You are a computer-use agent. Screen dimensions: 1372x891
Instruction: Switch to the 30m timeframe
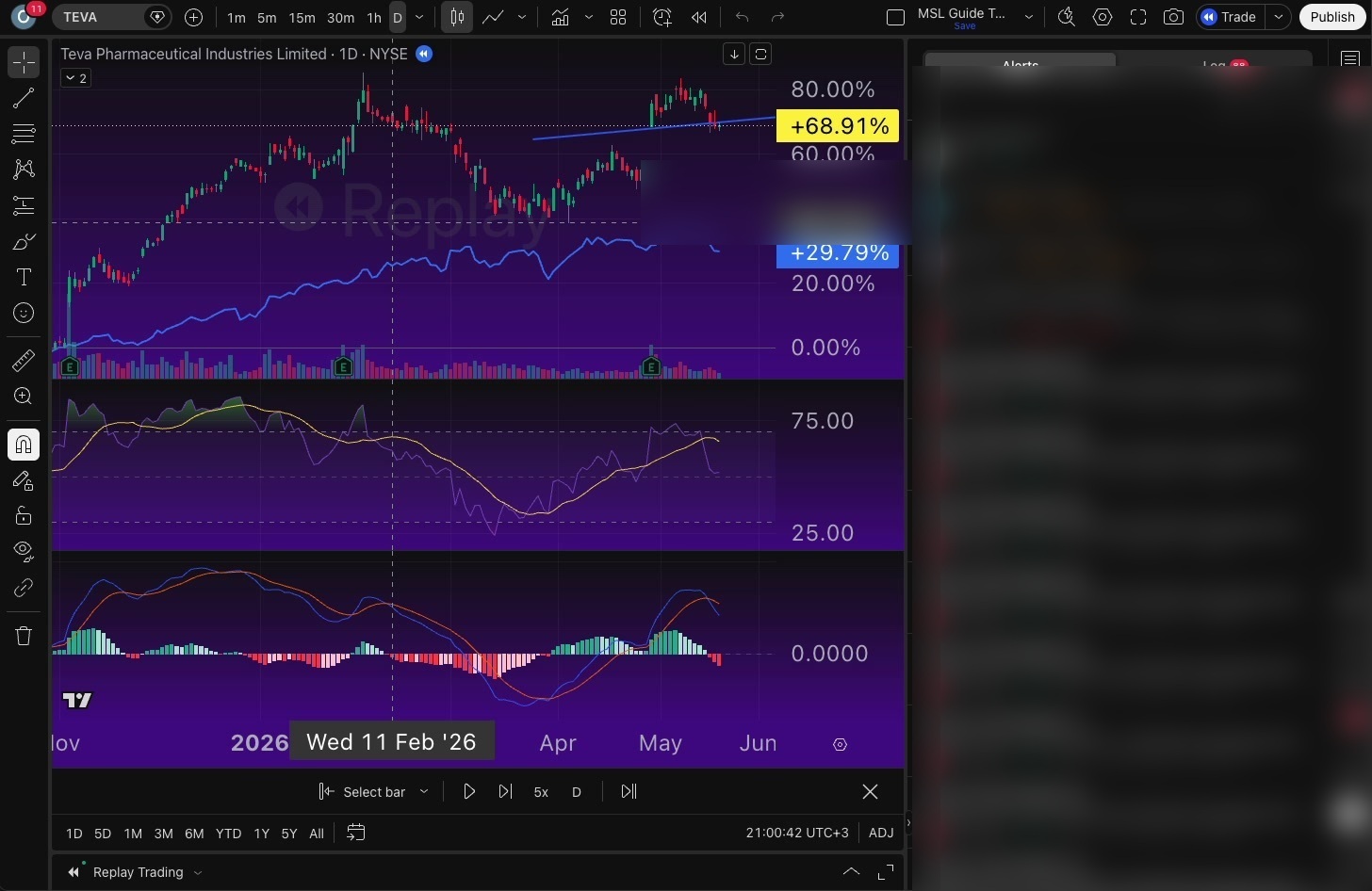[340, 17]
